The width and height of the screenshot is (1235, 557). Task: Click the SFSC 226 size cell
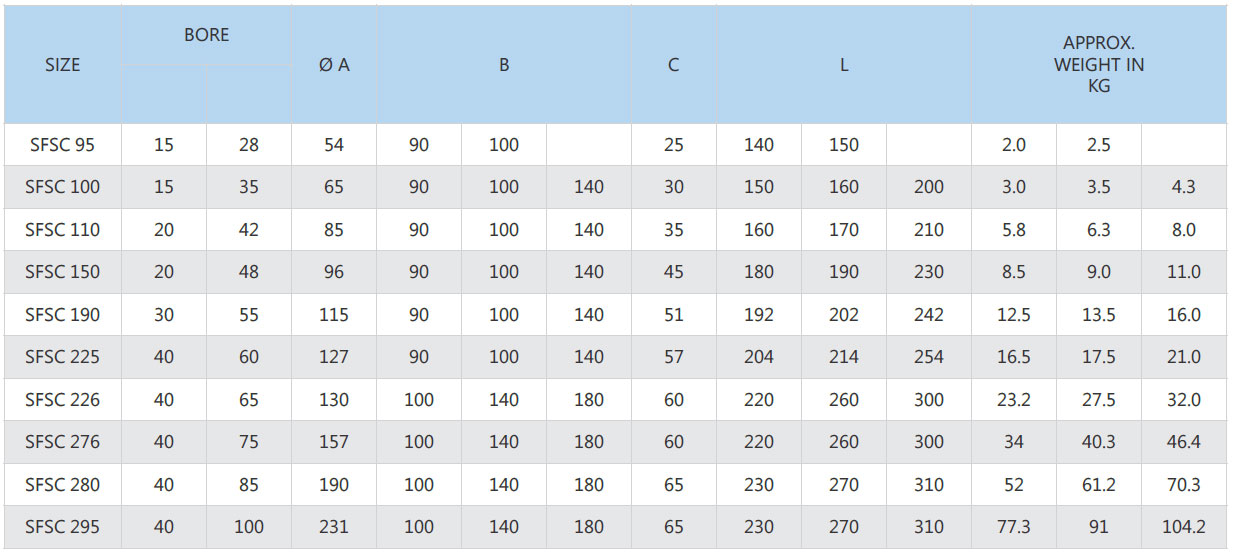(x=63, y=400)
